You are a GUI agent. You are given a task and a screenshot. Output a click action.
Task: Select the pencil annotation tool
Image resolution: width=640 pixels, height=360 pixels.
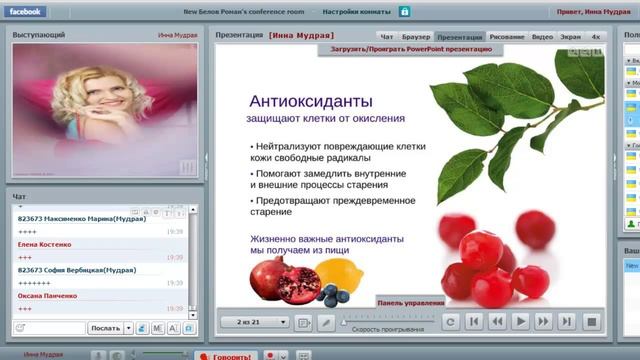click(x=326, y=323)
